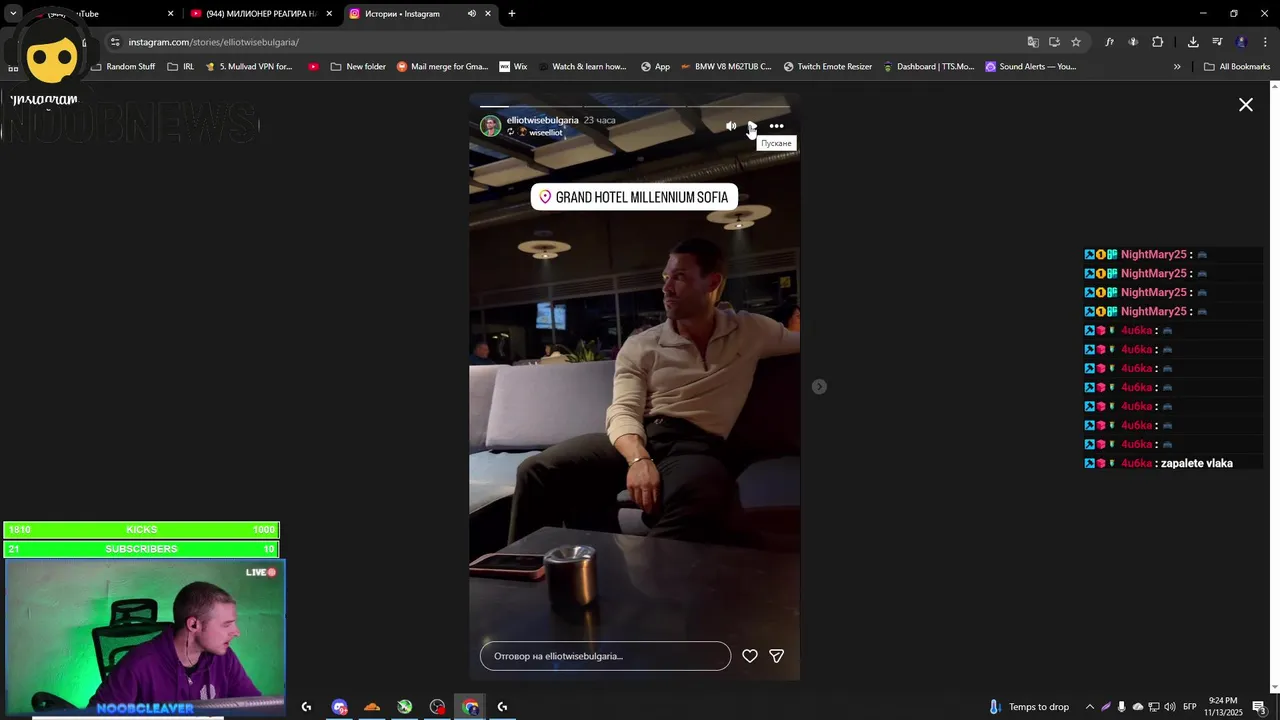The image size is (1280, 720).
Task: Open the 9:24 PM clock and calendar
Action: coord(1224,707)
